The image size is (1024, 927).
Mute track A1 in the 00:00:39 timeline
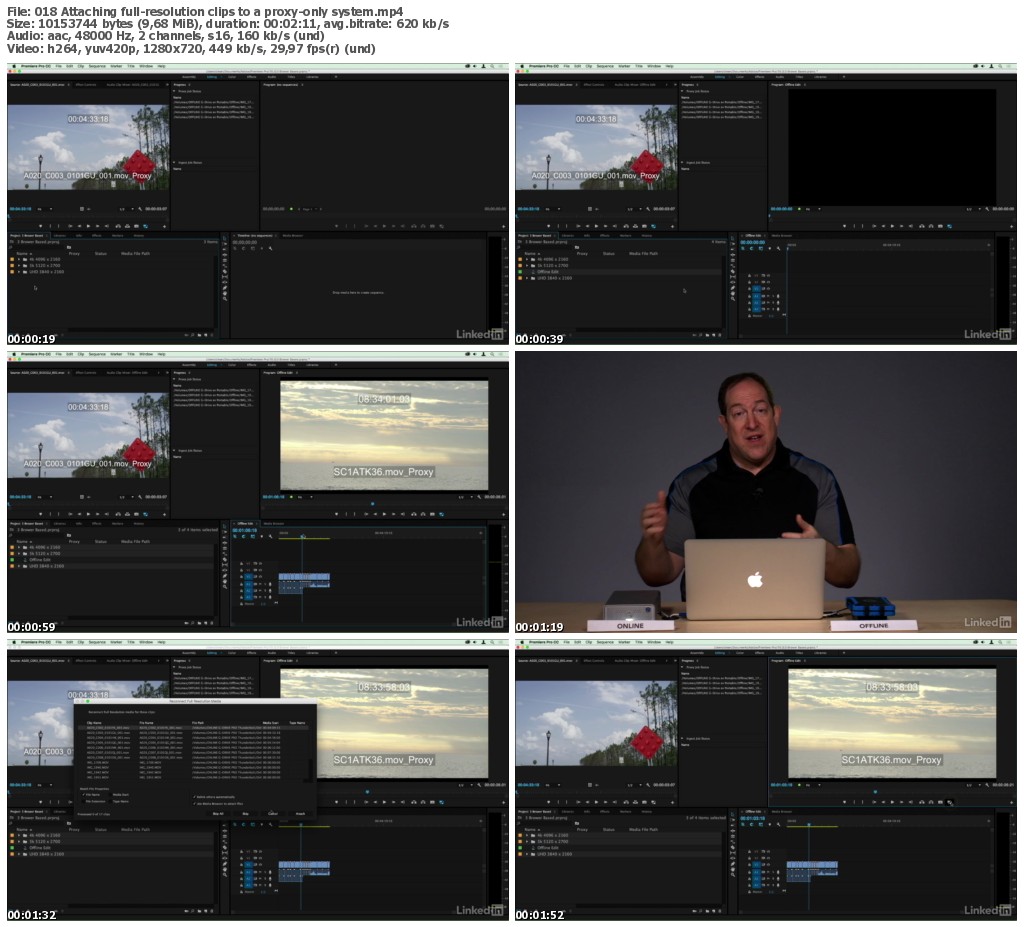[x=767, y=296]
